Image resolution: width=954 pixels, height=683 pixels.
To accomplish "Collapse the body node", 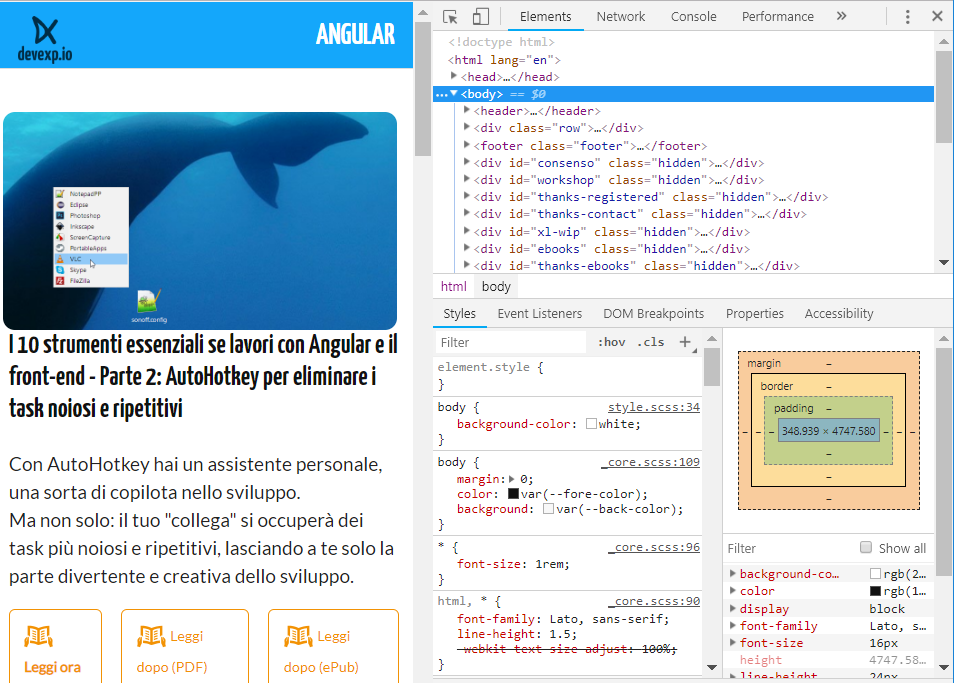I will click(453, 93).
